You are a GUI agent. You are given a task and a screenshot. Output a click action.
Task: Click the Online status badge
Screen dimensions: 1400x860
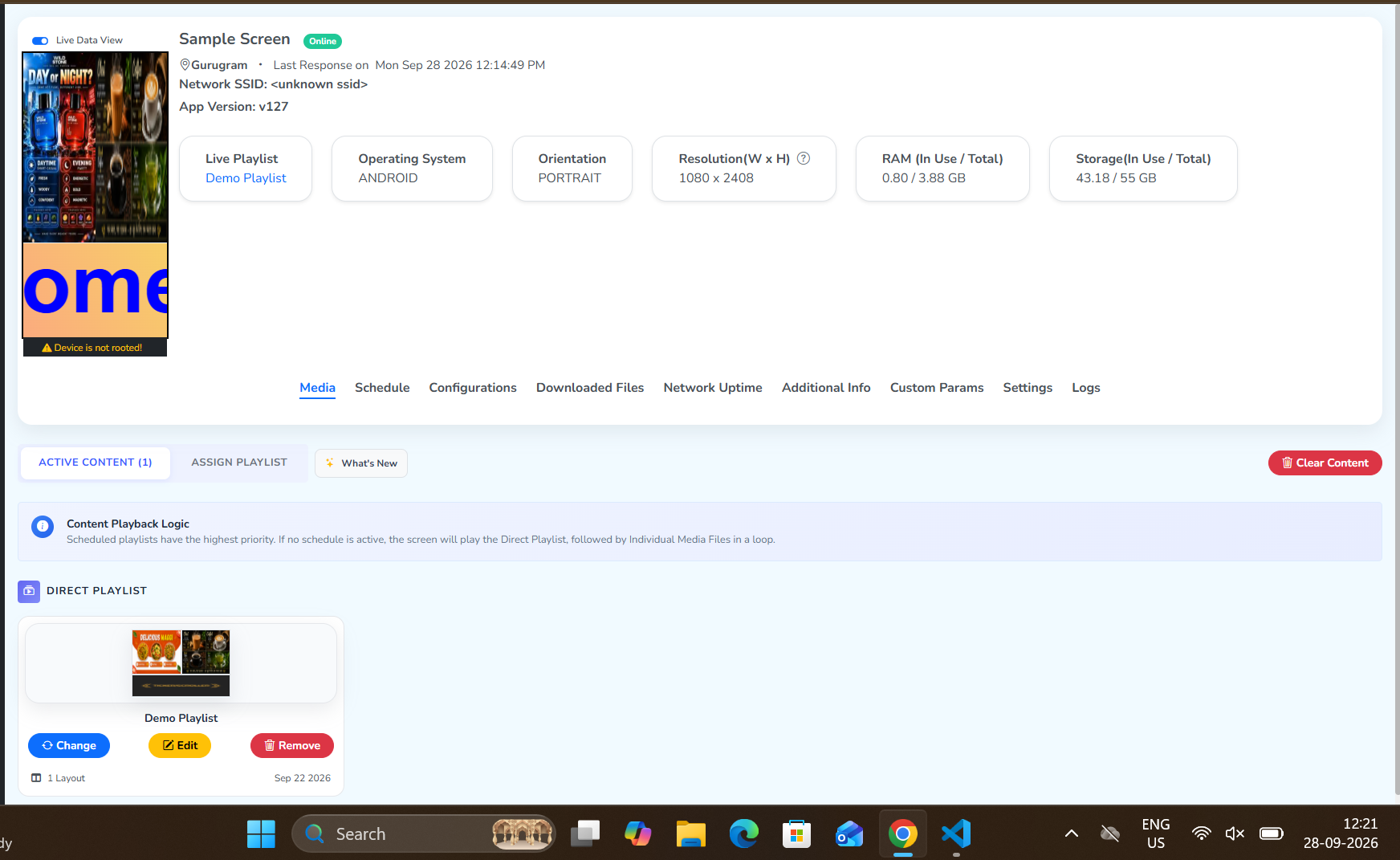[323, 41]
